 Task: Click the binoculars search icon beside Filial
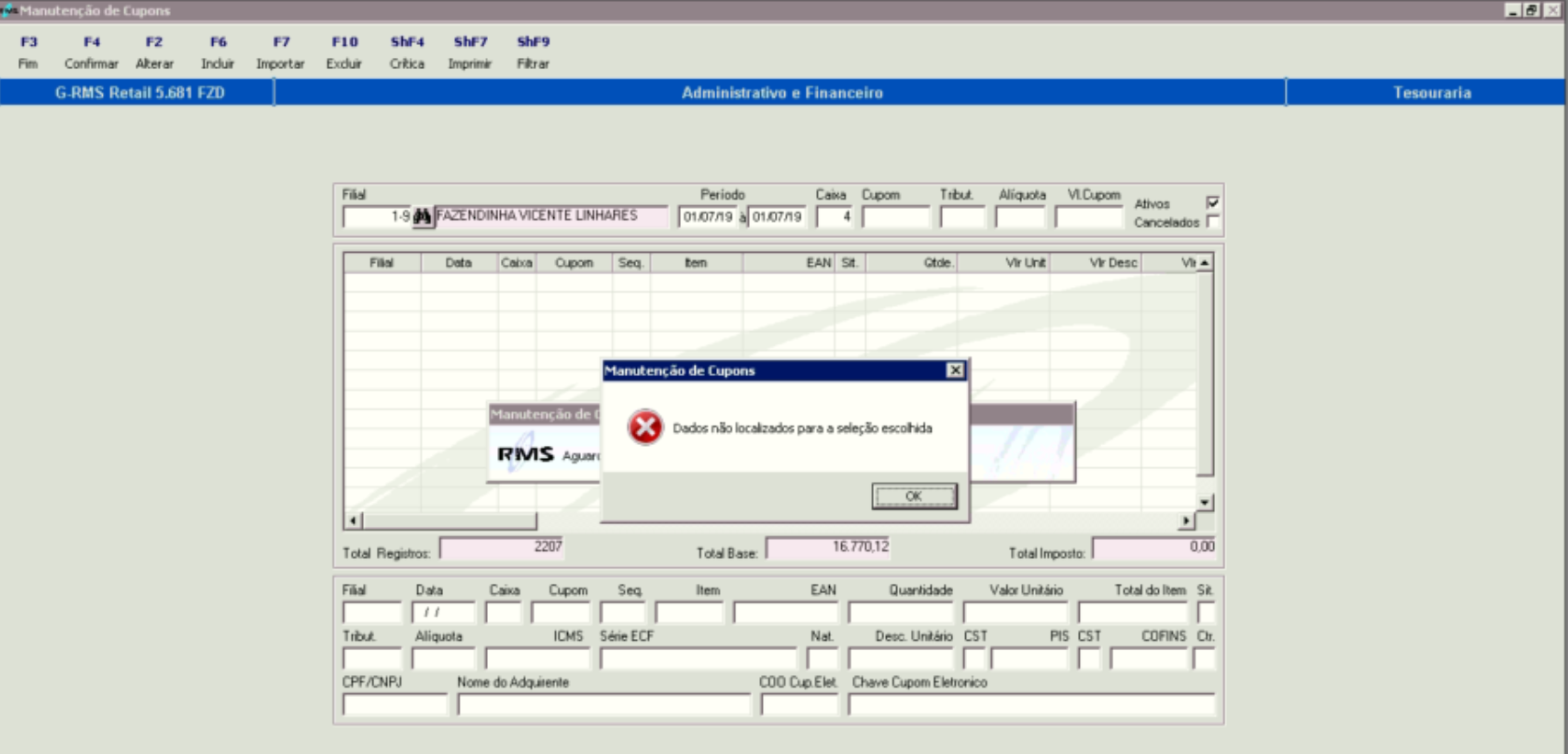click(x=422, y=217)
